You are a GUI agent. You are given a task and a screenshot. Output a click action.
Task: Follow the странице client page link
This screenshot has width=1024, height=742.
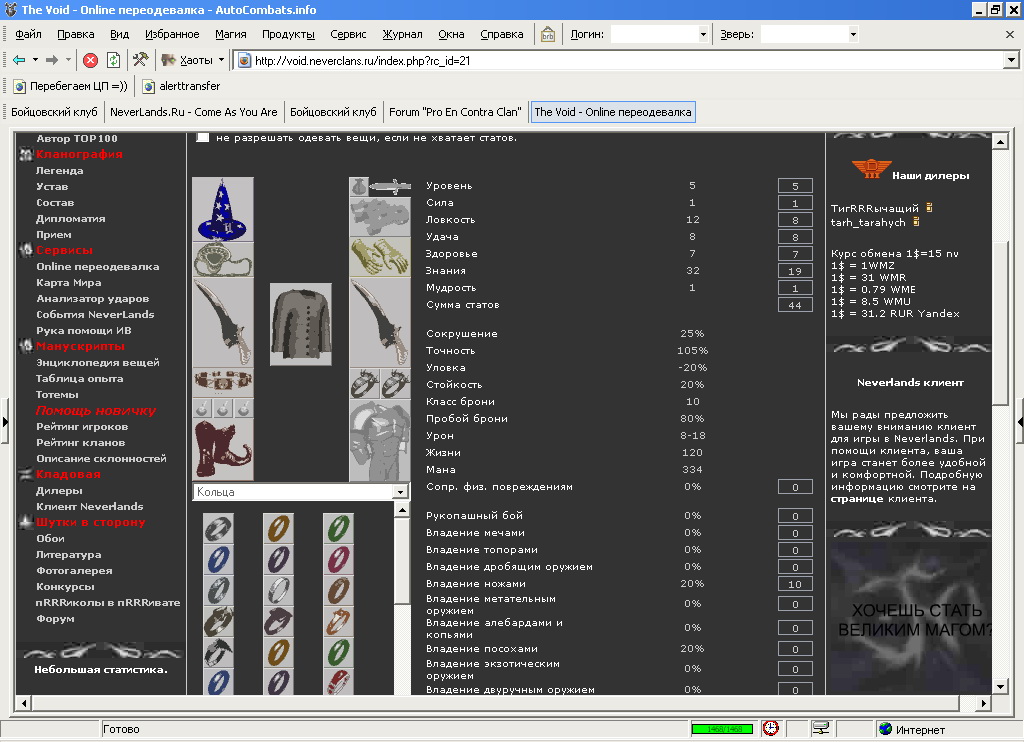coord(857,499)
